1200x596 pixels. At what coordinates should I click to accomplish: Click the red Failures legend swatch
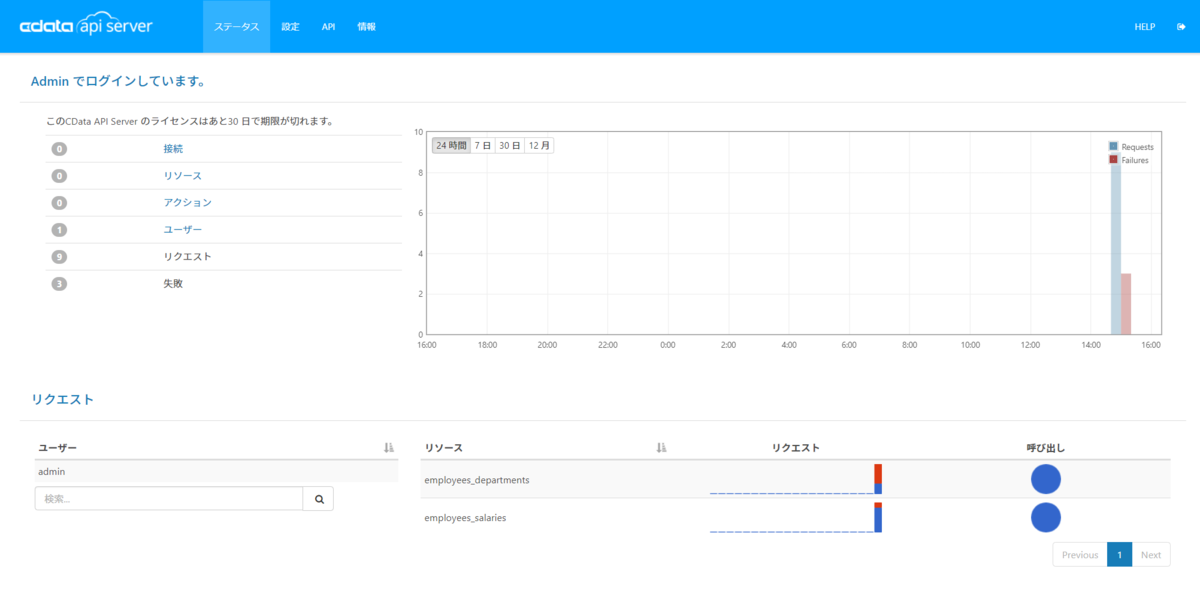pyautogui.click(x=1113, y=160)
